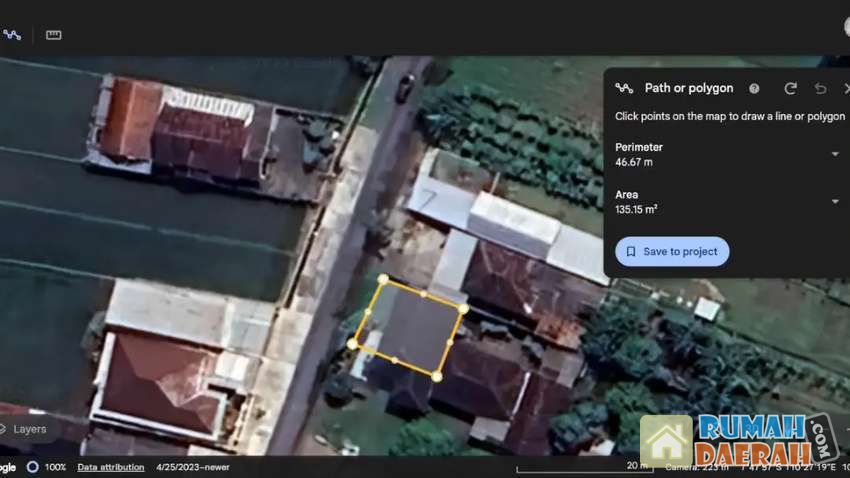This screenshot has width=850, height=478.
Task: Select the path or polygon tool in toolbar
Action: [12, 35]
